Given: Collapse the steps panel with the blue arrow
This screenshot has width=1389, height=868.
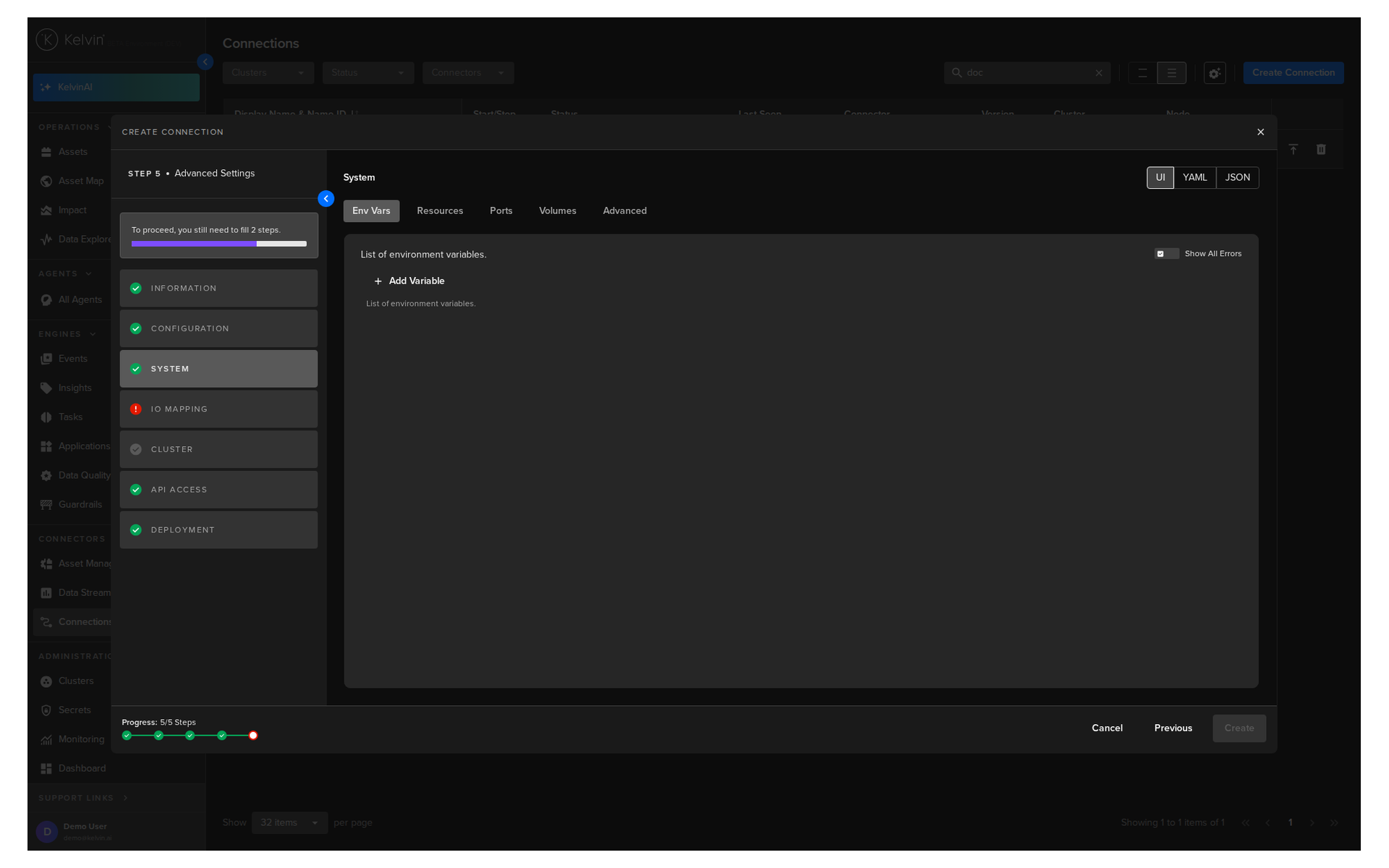Looking at the screenshot, I should click(x=326, y=199).
